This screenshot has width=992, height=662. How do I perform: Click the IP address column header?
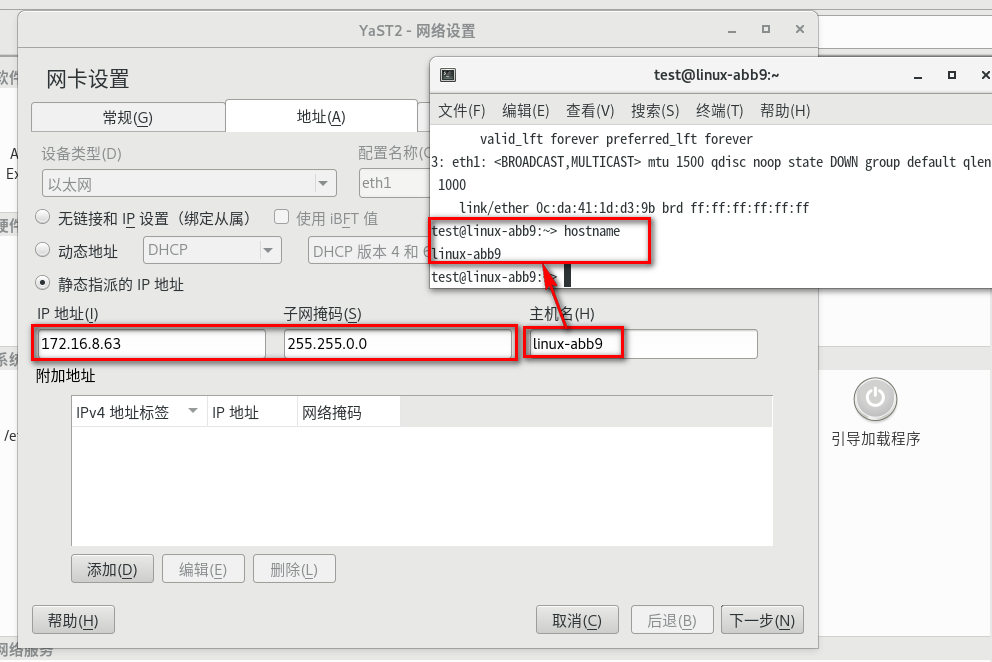click(252, 412)
